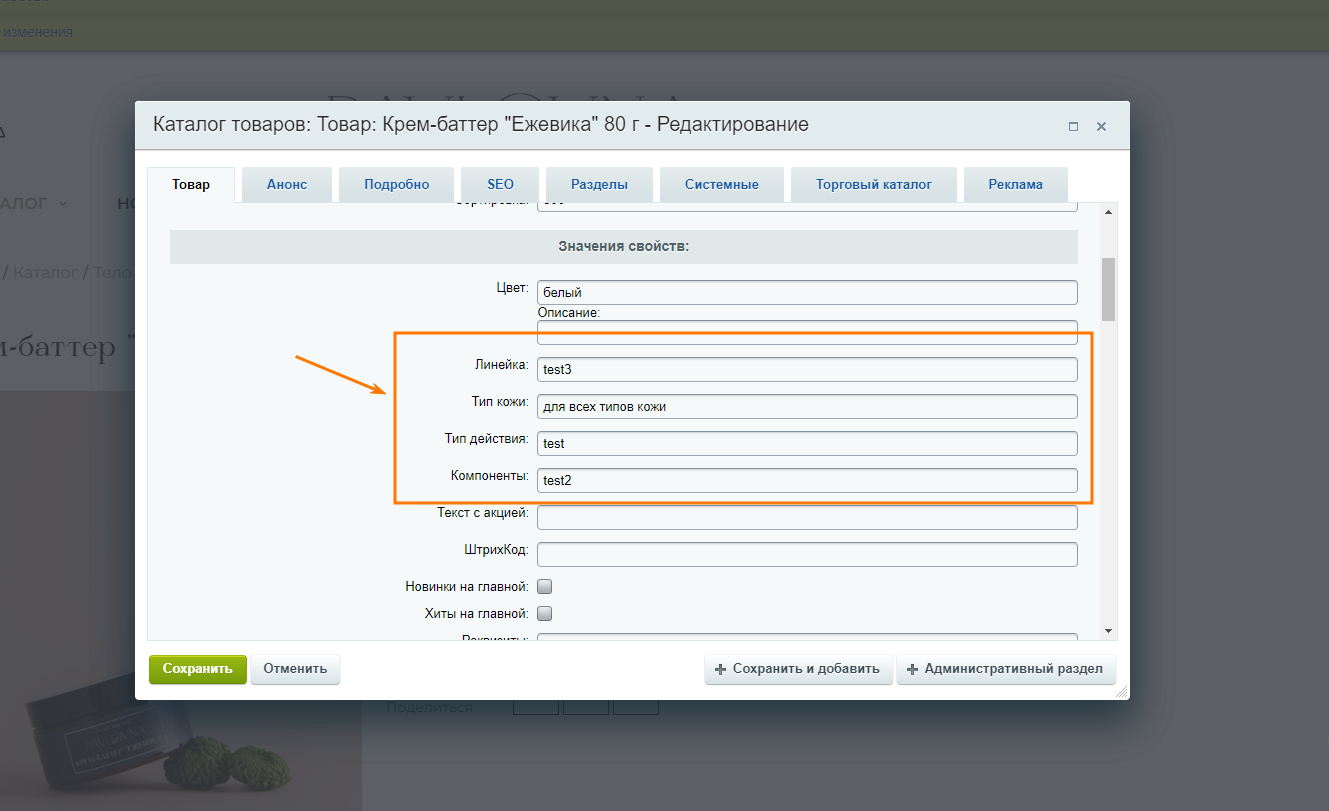The image size is (1329, 811).
Task: Click the scrollbar down arrow
Action: [x=1108, y=631]
